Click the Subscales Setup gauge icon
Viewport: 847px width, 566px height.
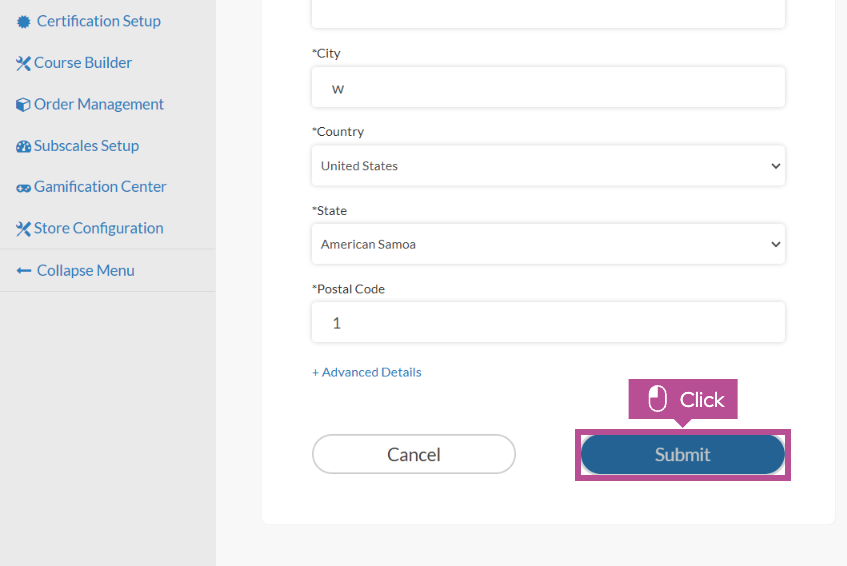coord(23,146)
